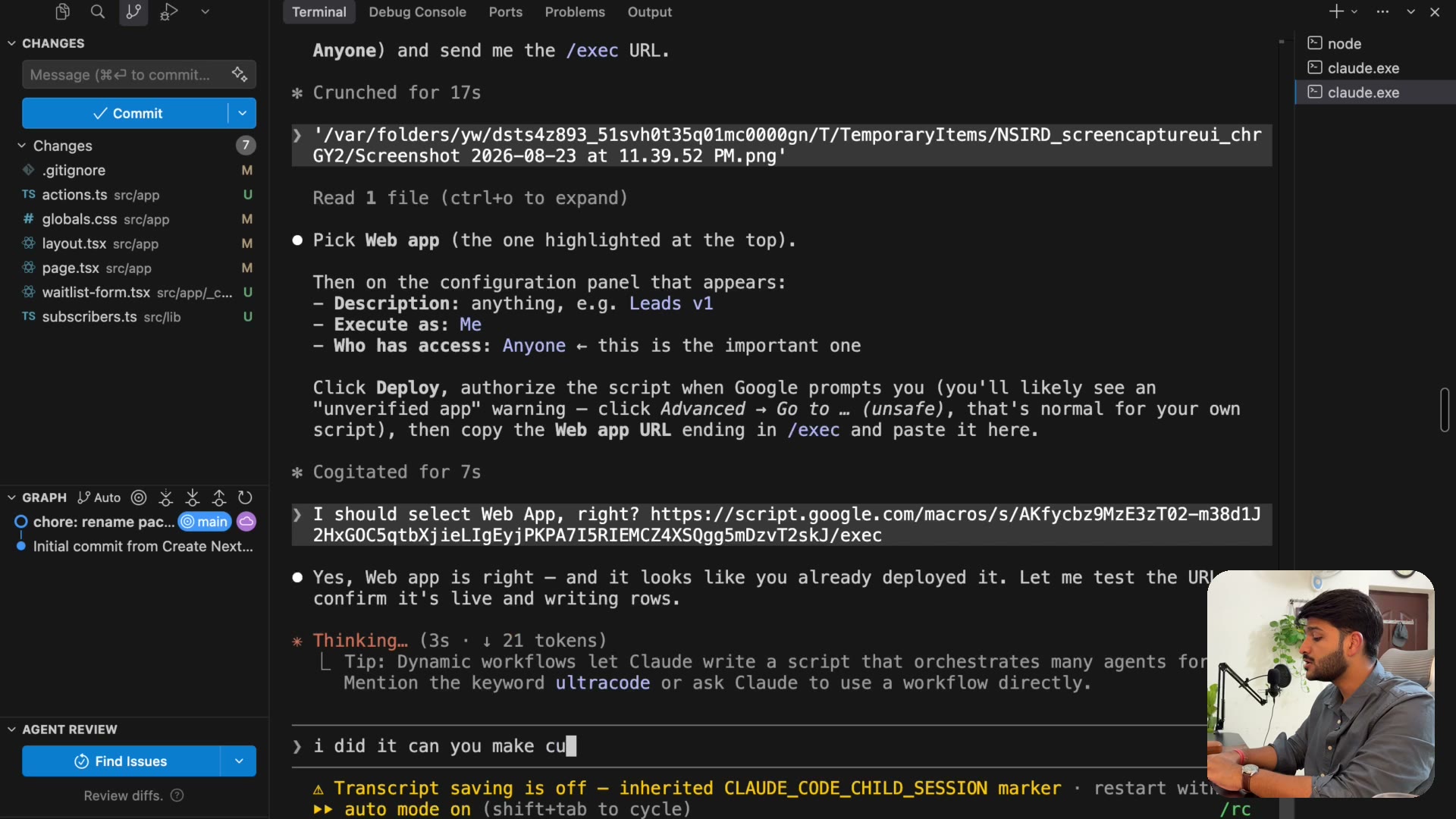Collapse the AGENT REVIEW section

(11, 730)
